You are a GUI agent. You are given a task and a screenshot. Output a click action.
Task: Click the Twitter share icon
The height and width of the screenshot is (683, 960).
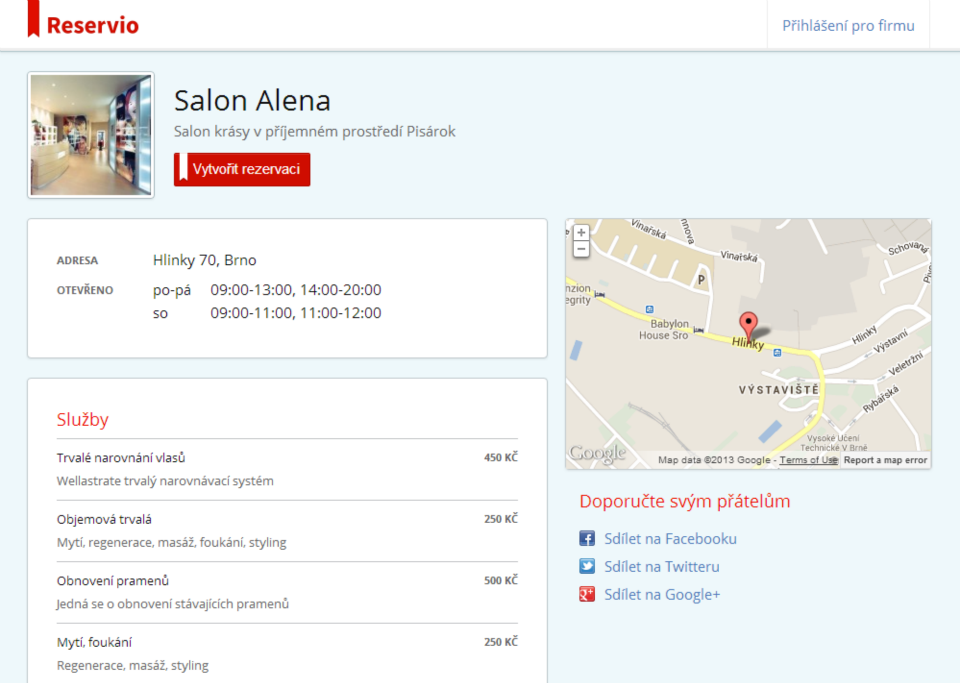click(587, 566)
